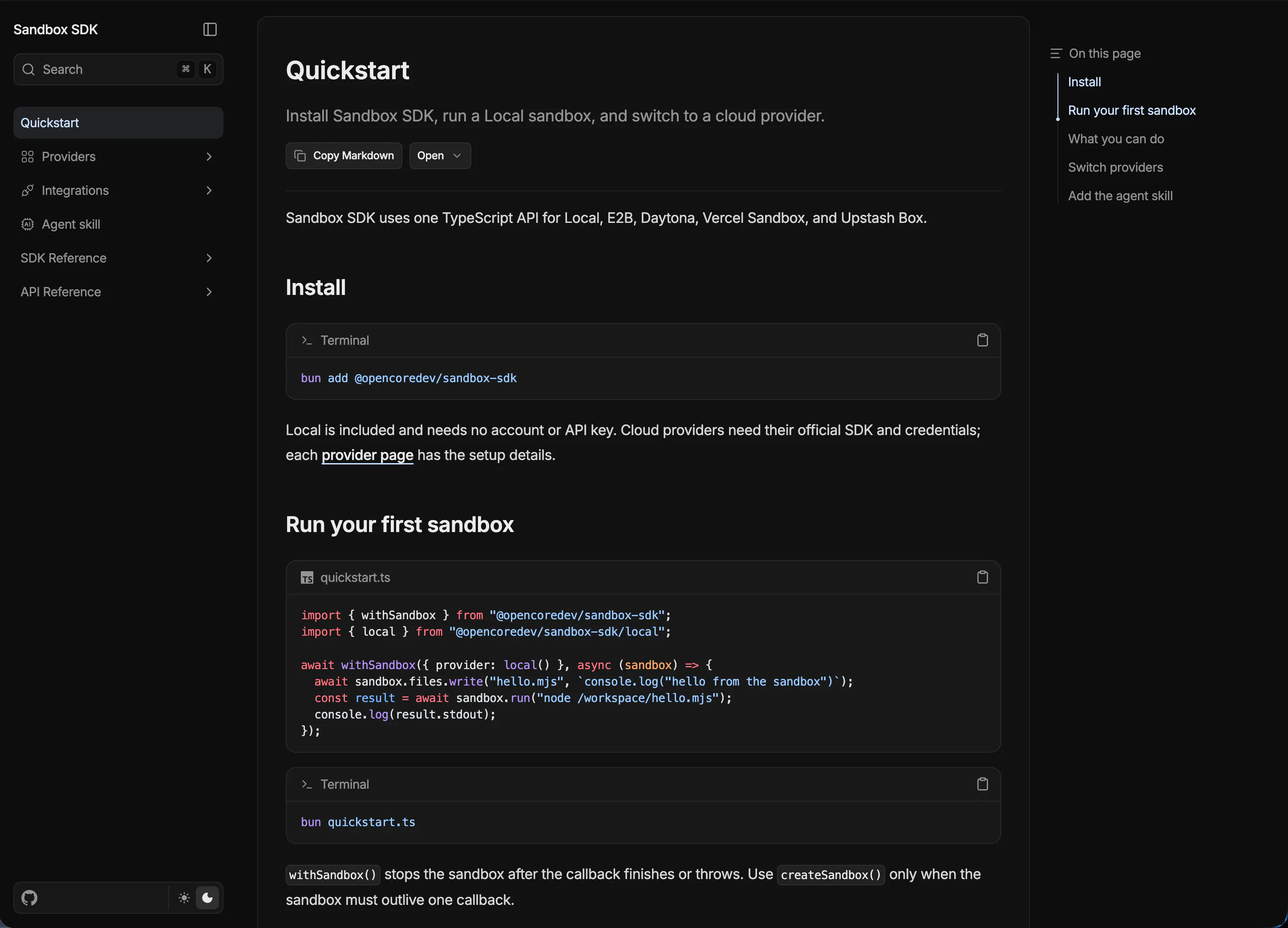Open the Agent skill page

tap(118, 224)
